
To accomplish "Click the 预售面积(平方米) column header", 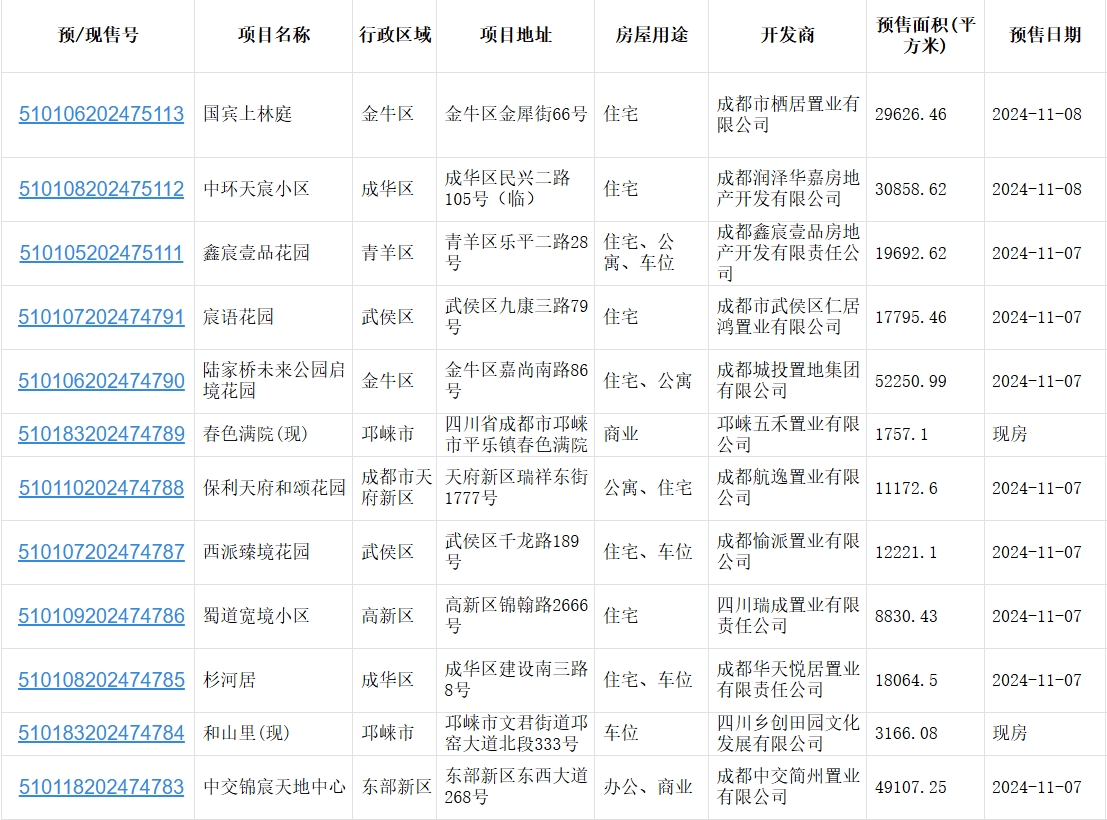I will tap(926, 35).
